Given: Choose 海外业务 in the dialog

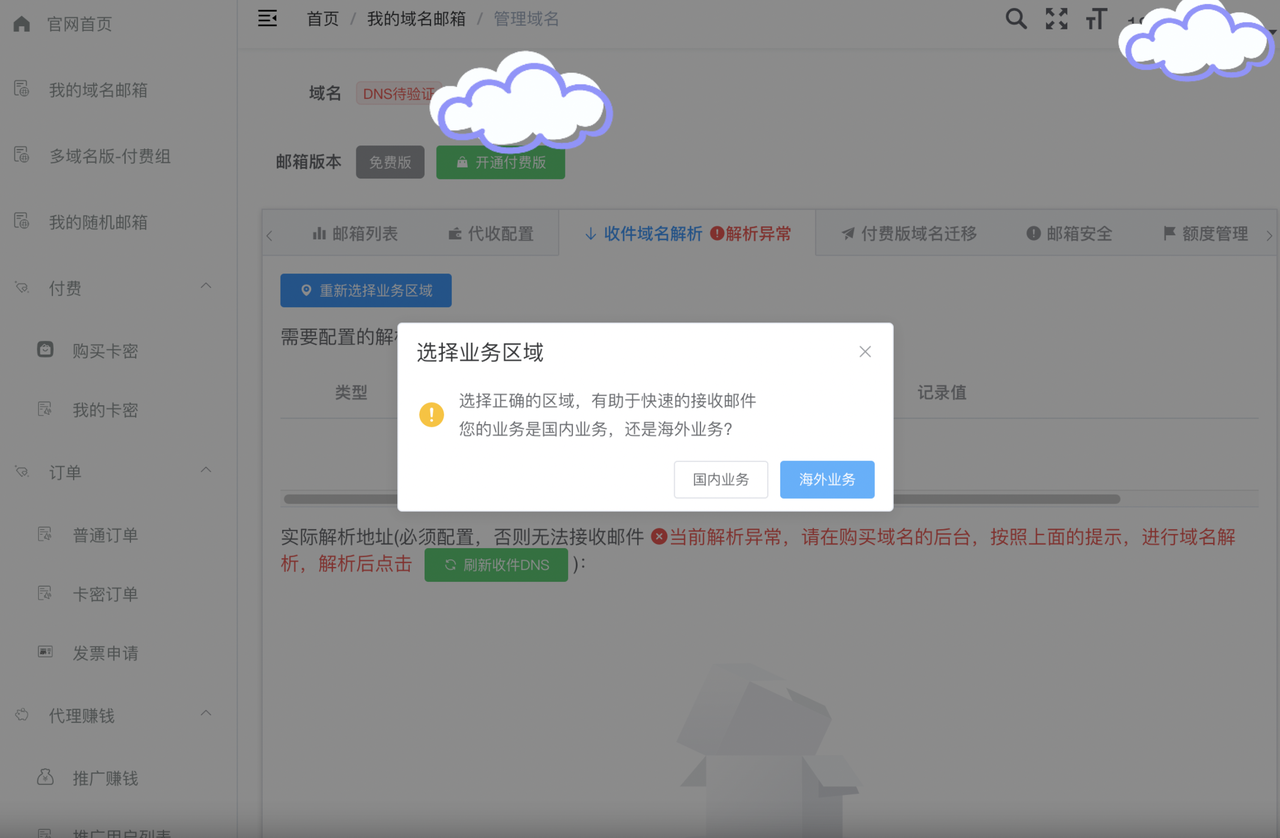Looking at the screenshot, I should pos(827,480).
